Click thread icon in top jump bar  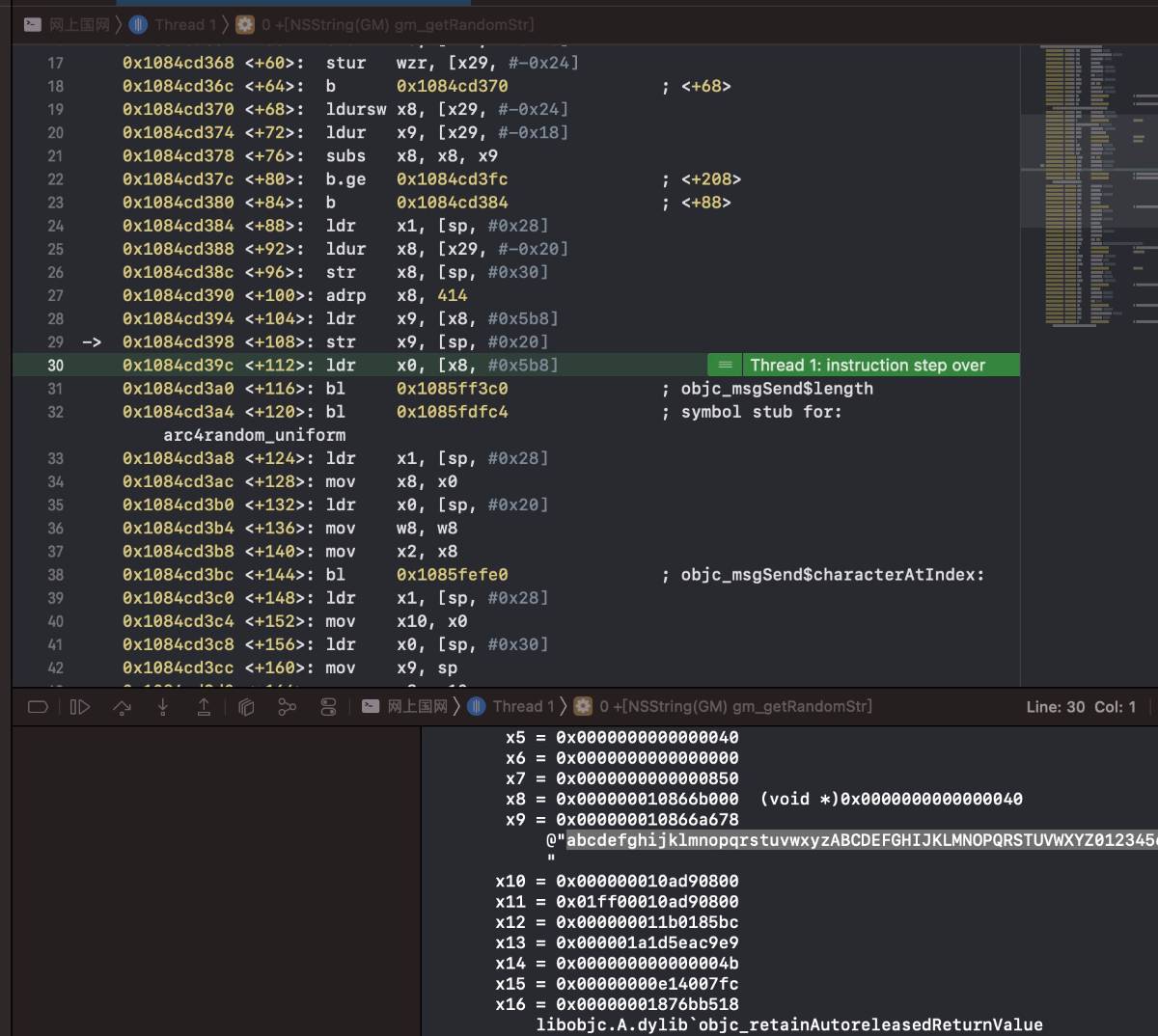point(138,24)
